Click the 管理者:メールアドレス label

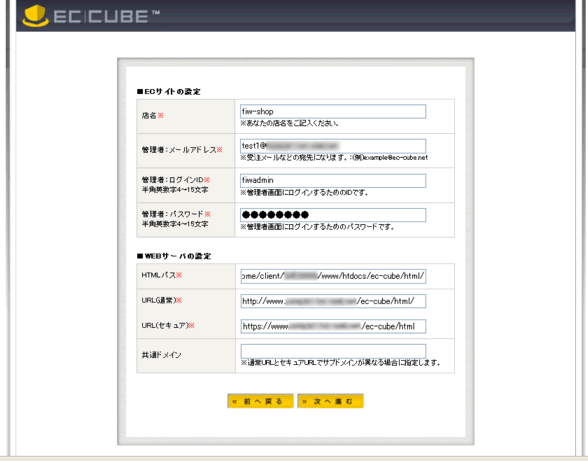[182, 150]
